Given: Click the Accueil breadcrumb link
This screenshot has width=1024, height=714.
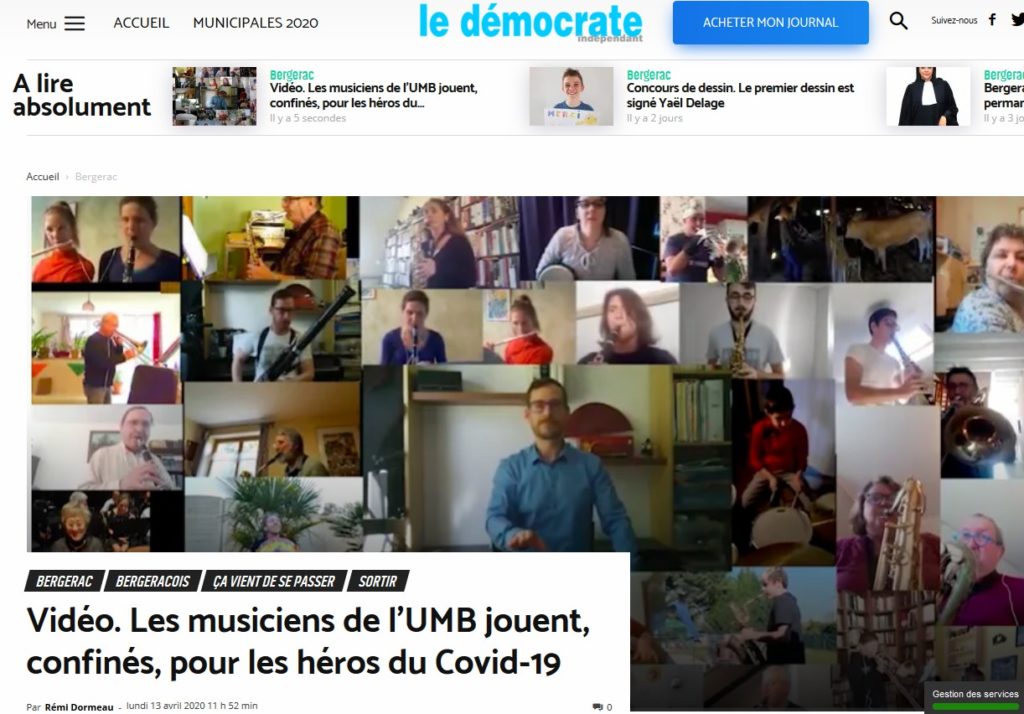Looking at the screenshot, I should pyautogui.click(x=42, y=176).
